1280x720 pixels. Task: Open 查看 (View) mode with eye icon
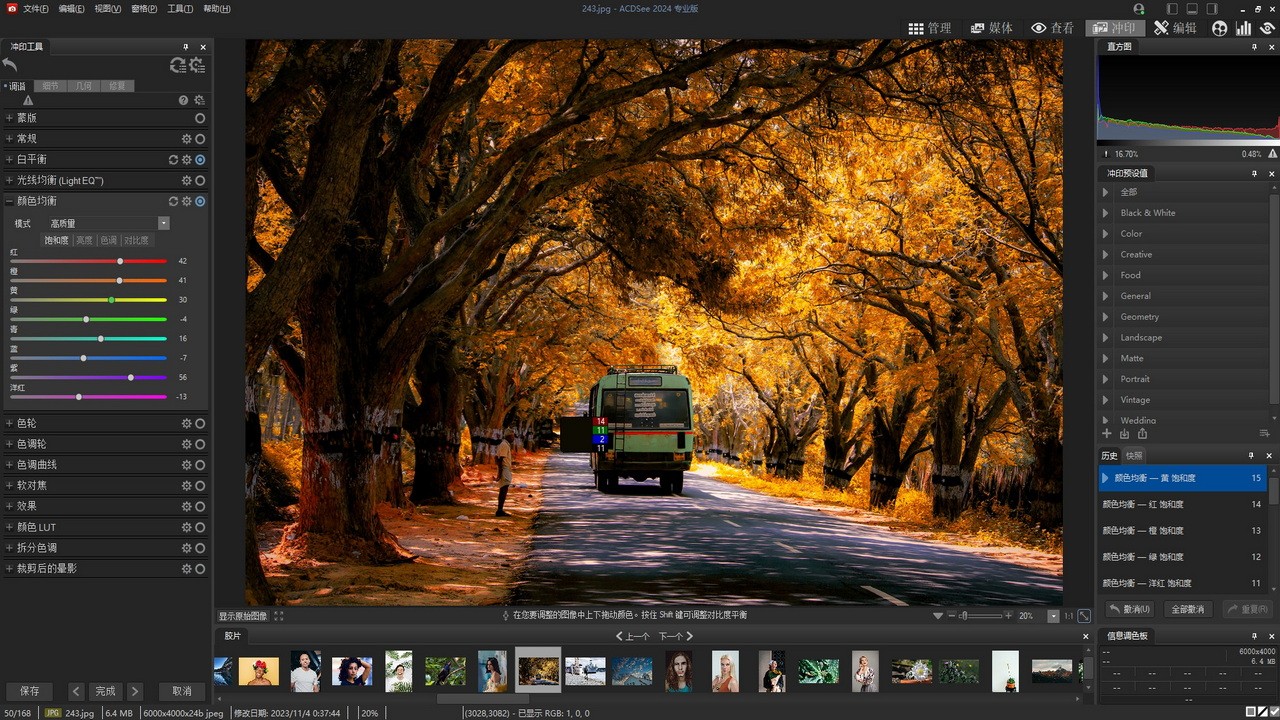tap(1052, 28)
